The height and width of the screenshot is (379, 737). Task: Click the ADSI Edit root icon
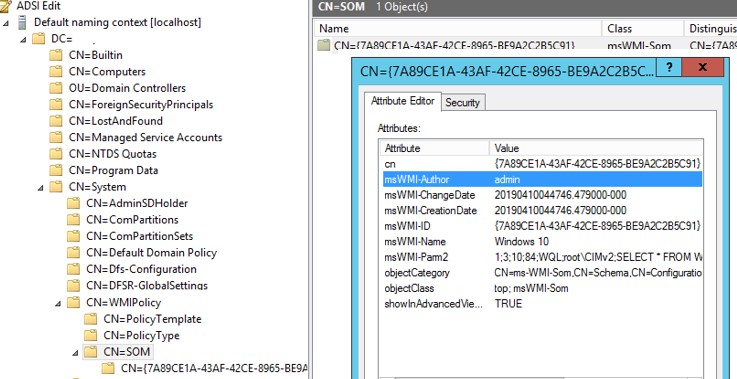[6, 6]
